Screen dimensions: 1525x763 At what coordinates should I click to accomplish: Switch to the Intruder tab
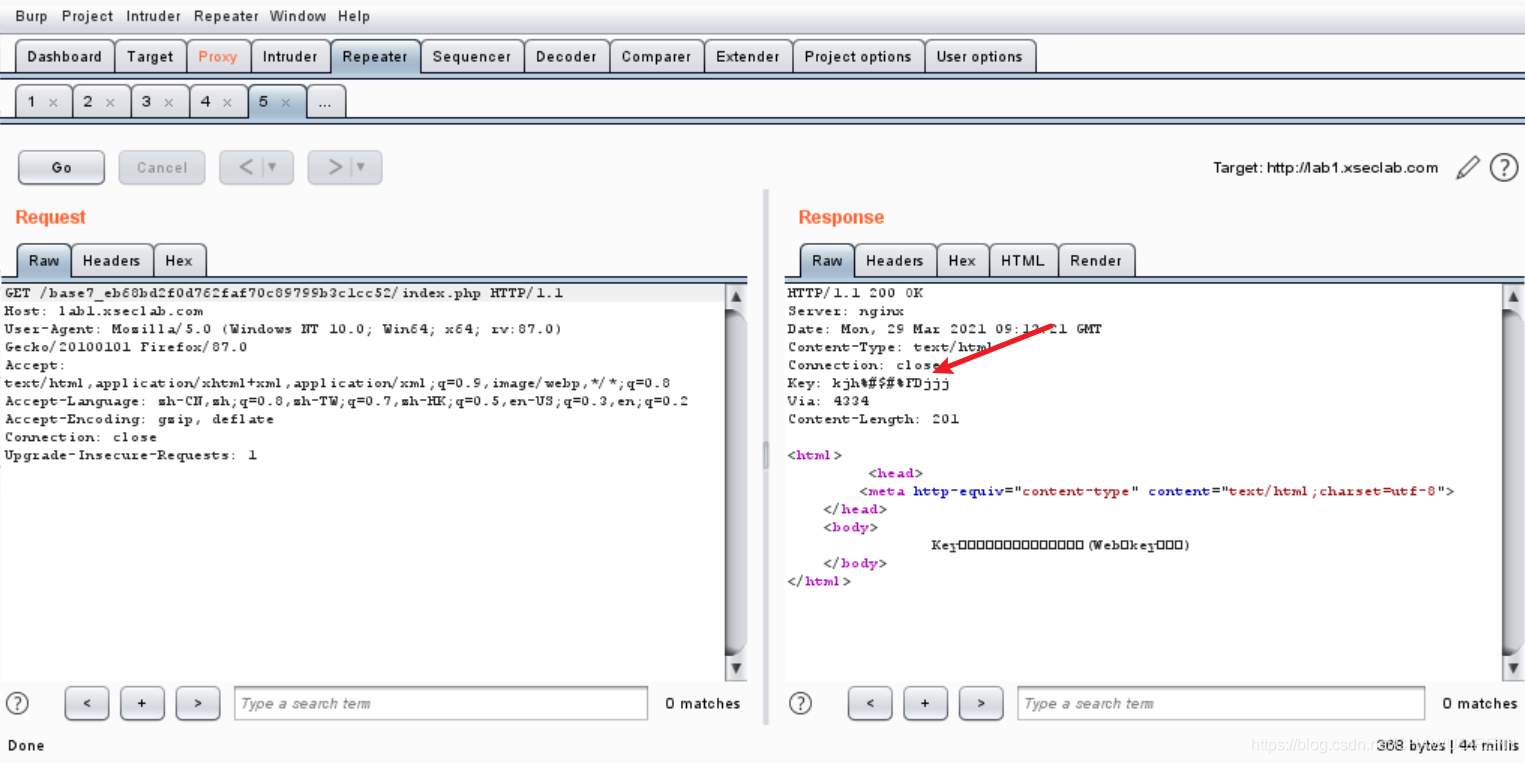click(290, 57)
